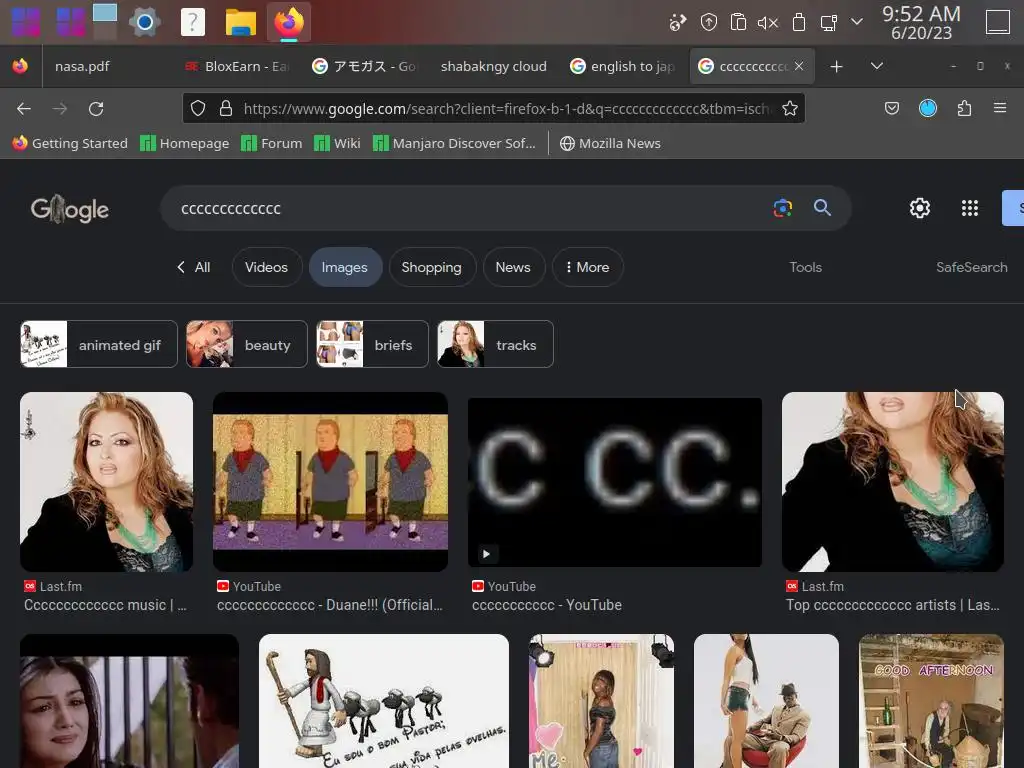The image size is (1024, 768).
Task: Open the CC CC YouTube video thumbnail
Action: [615, 482]
